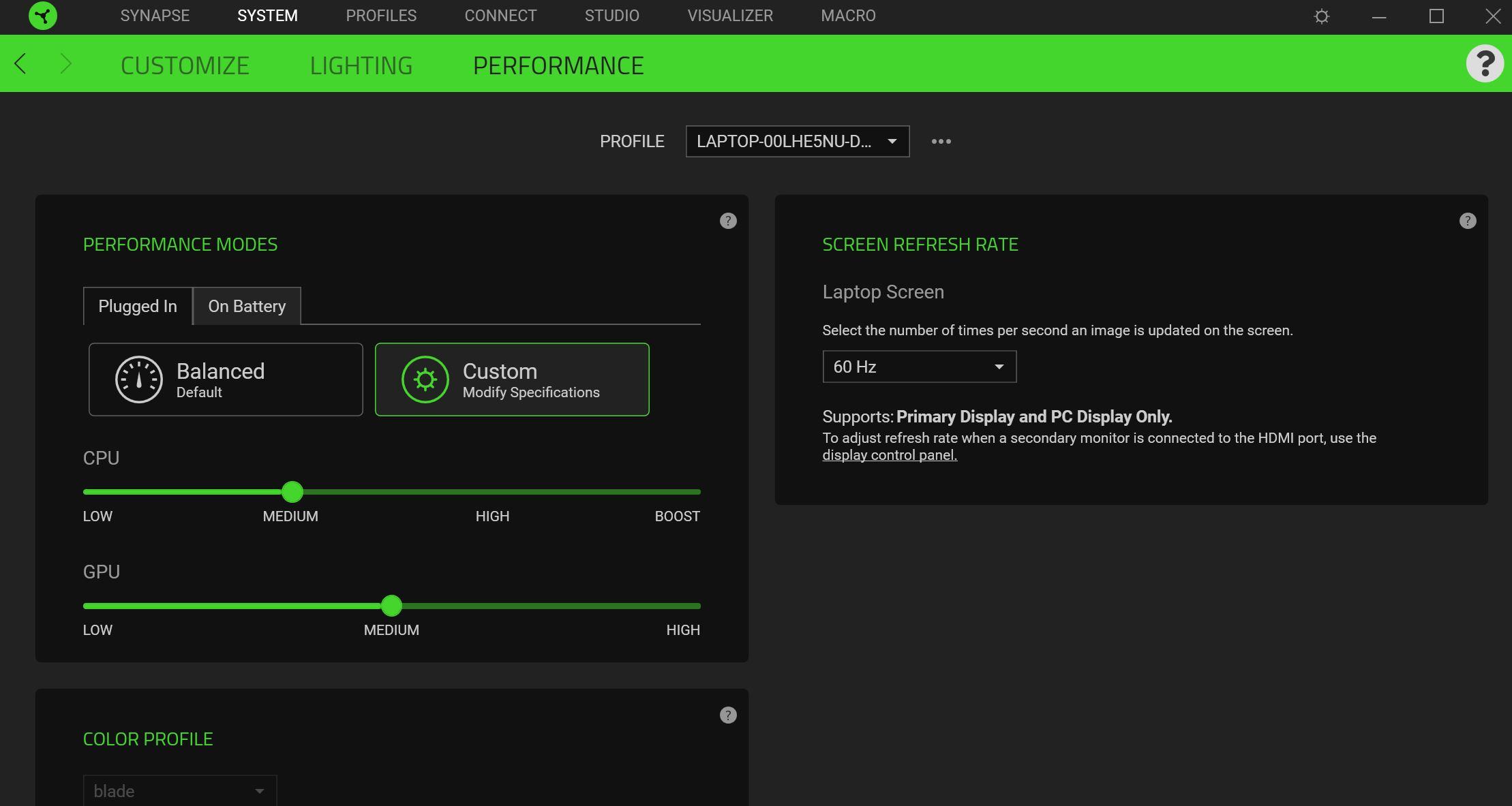
Task: Click the CPU slider handle
Action: click(292, 491)
